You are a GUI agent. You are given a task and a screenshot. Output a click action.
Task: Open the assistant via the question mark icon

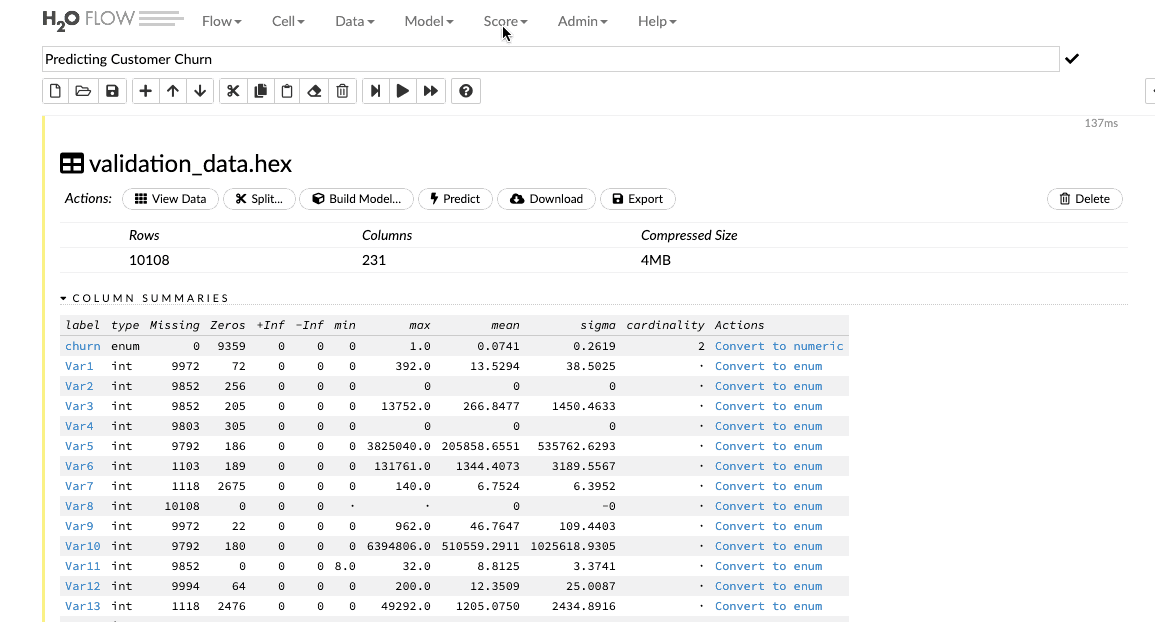(x=466, y=91)
